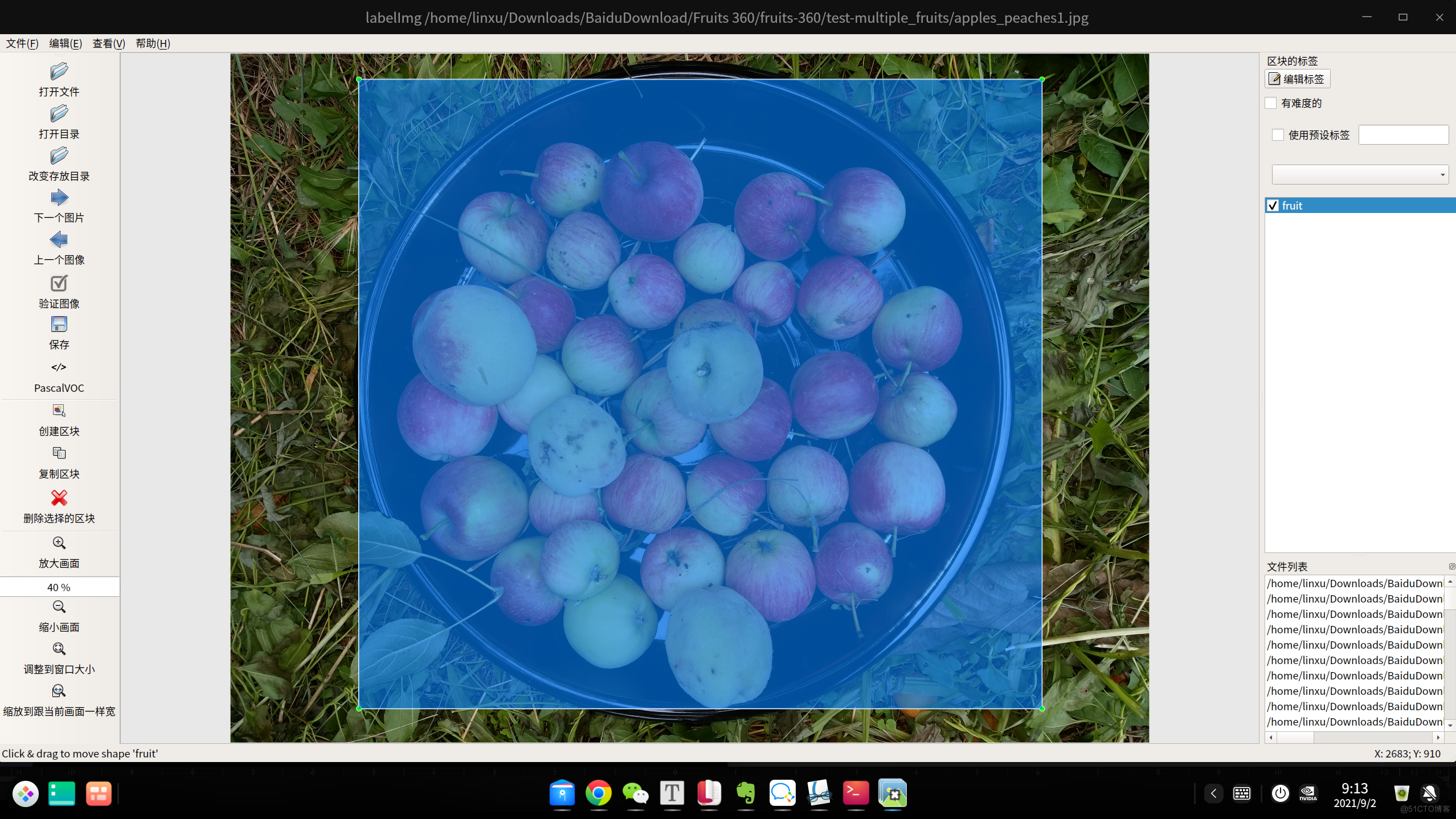Click the NVIDIA tray icon
This screenshot has width=1456, height=819.
coord(1308,793)
